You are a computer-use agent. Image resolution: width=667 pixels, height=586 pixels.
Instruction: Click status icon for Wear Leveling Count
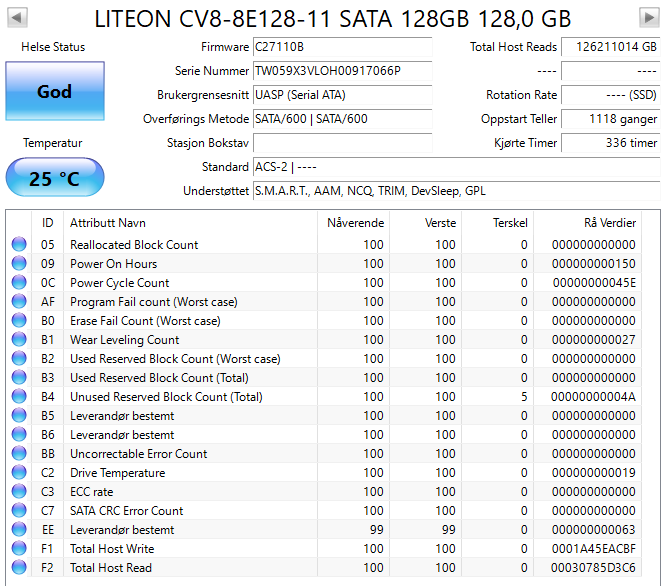click(19, 339)
